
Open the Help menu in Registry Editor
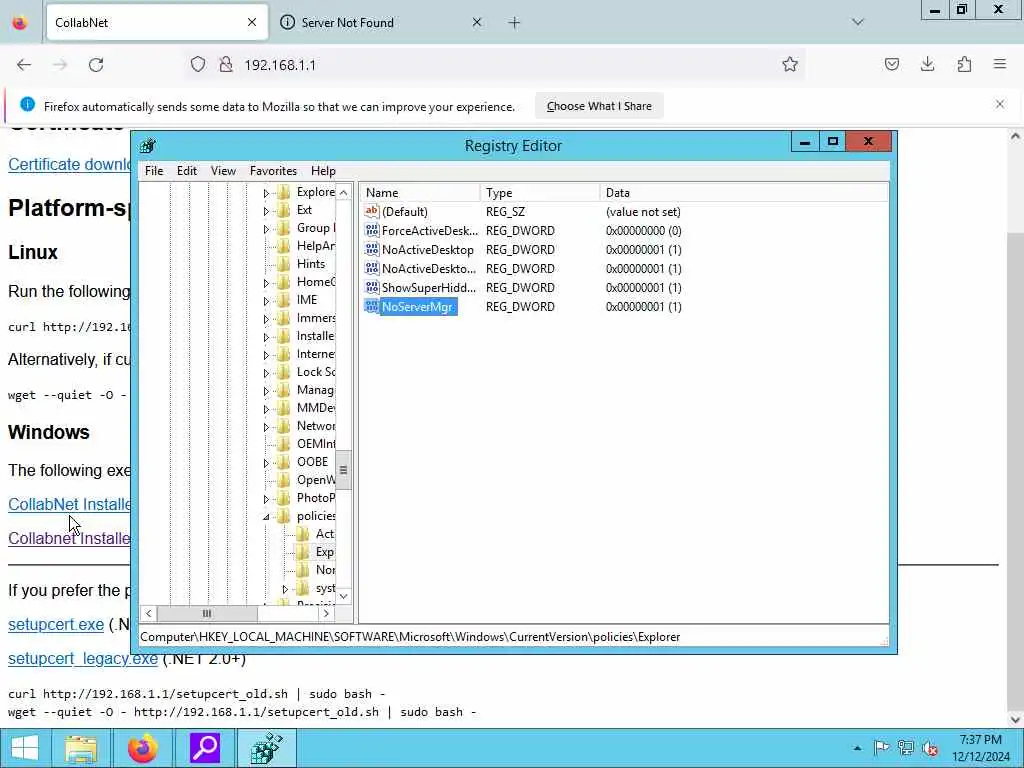323,171
